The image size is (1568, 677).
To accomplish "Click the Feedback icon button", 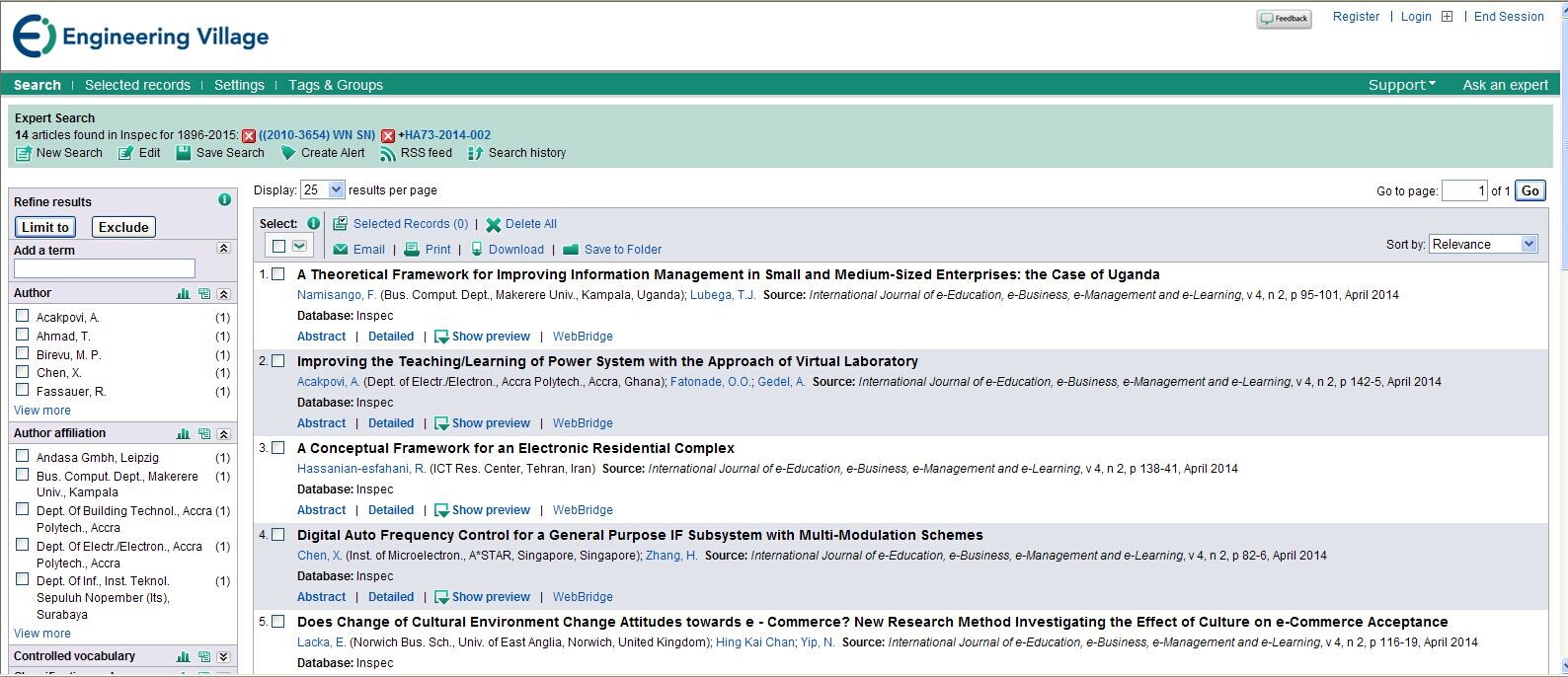I will pyautogui.click(x=1284, y=19).
